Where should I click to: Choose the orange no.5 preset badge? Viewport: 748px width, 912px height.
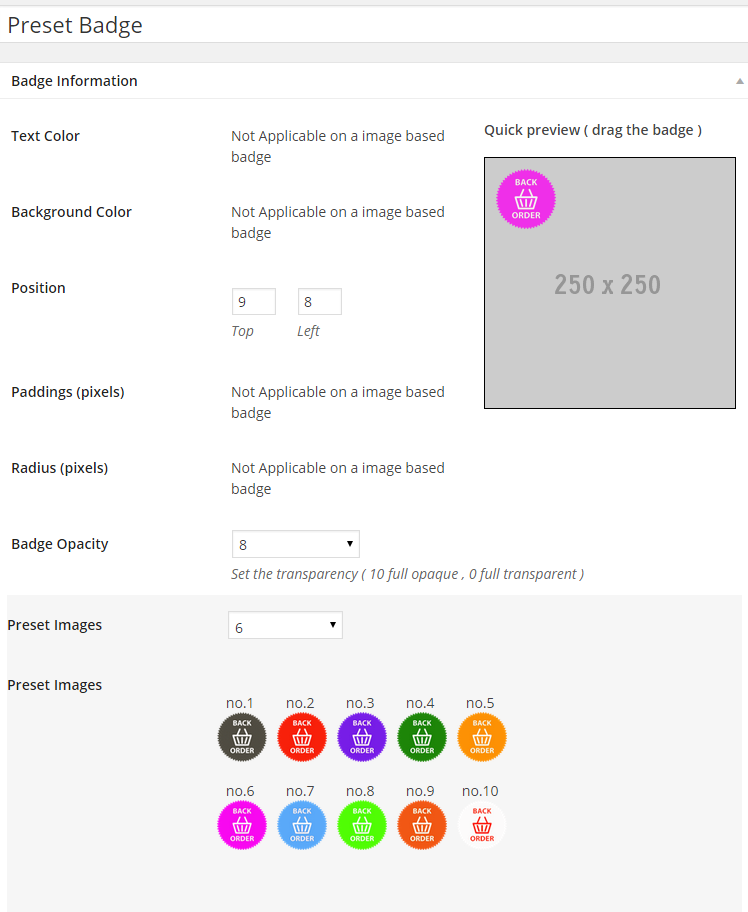coord(482,737)
